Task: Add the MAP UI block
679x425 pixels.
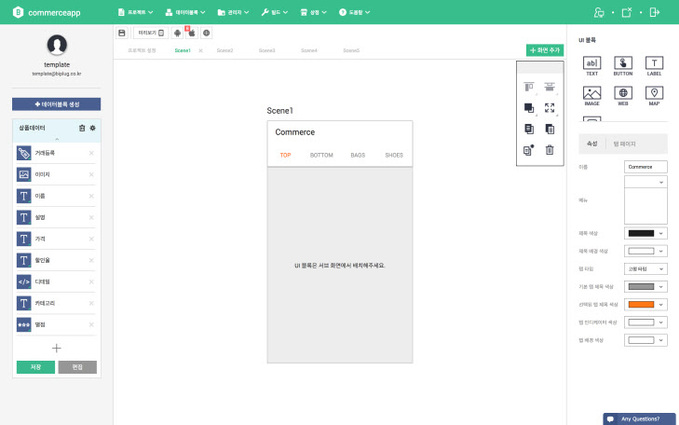Action: coord(654,96)
